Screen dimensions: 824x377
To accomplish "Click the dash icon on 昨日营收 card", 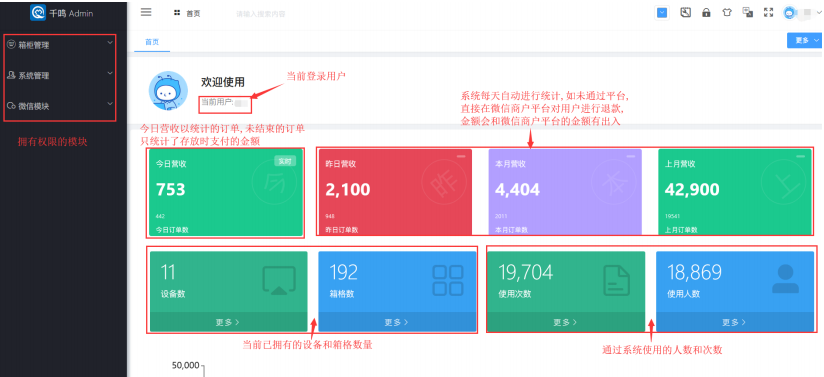I will pos(461,156).
